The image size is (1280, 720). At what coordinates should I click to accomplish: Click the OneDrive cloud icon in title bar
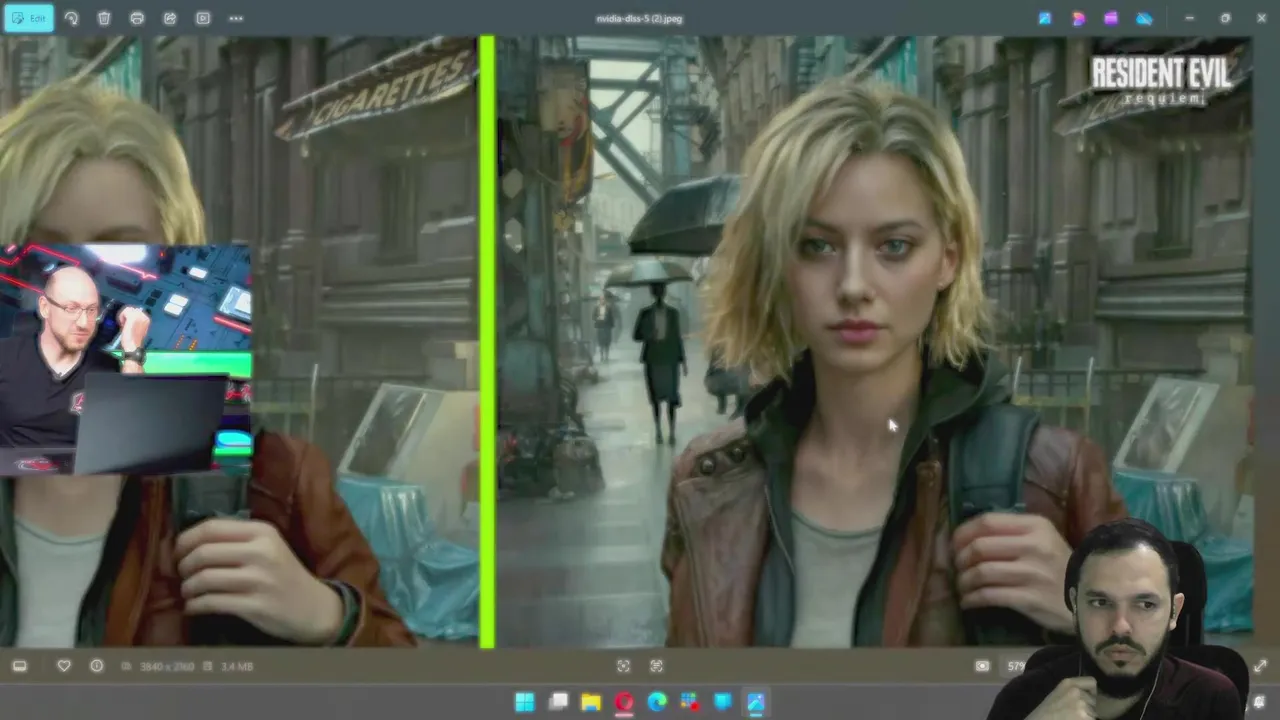[x=1144, y=18]
